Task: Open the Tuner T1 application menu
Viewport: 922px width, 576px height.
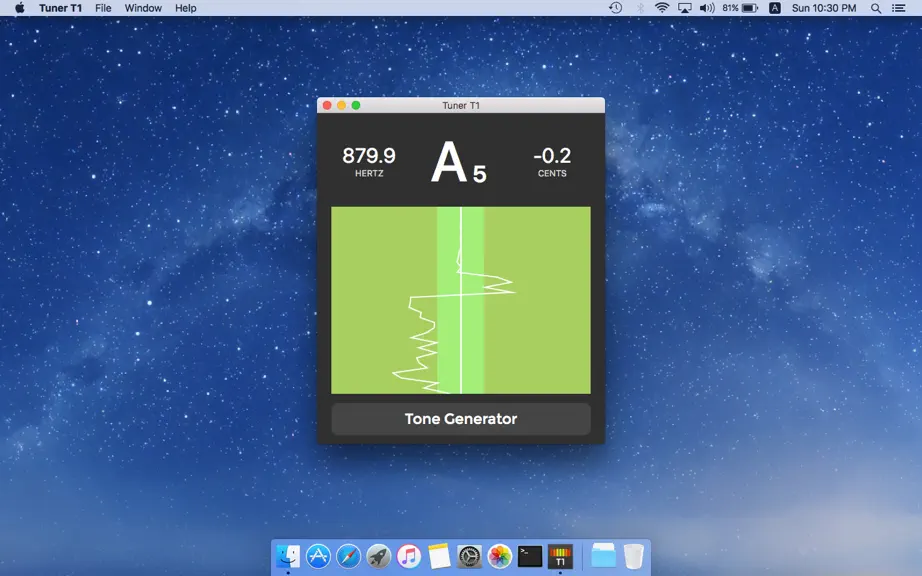Action: 60,8
